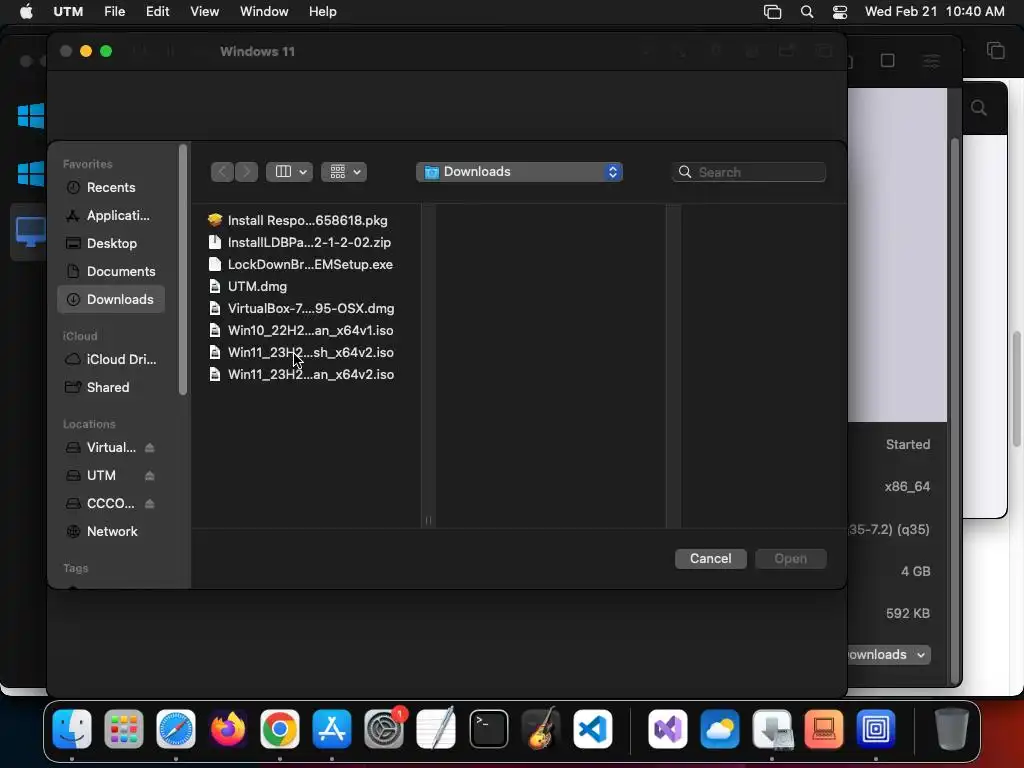Open the Help menu
The image size is (1024, 768).
click(322, 12)
